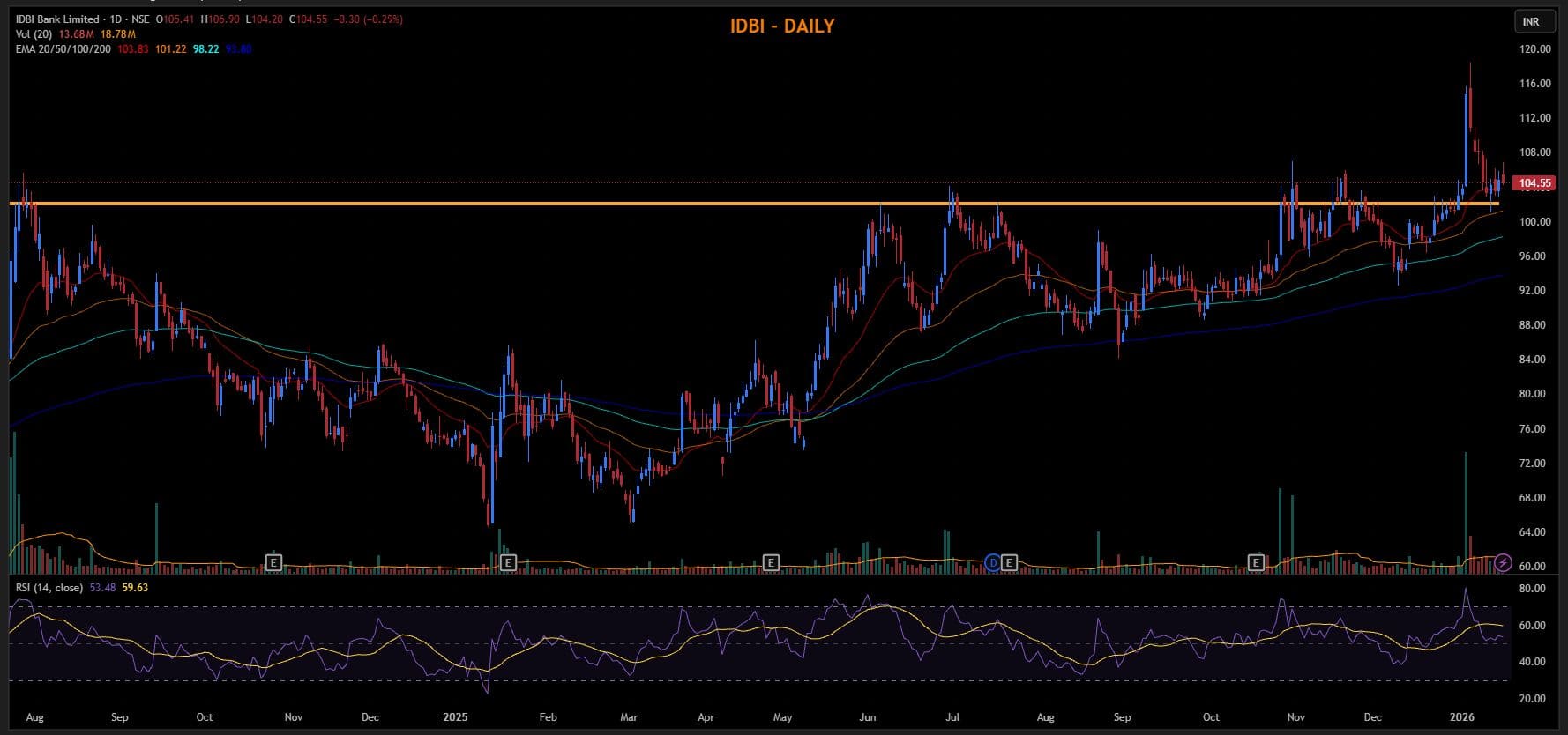Image resolution: width=1568 pixels, height=735 pixels.
Task: Select the orange horizontal resistance line
Action: point(754,204)
